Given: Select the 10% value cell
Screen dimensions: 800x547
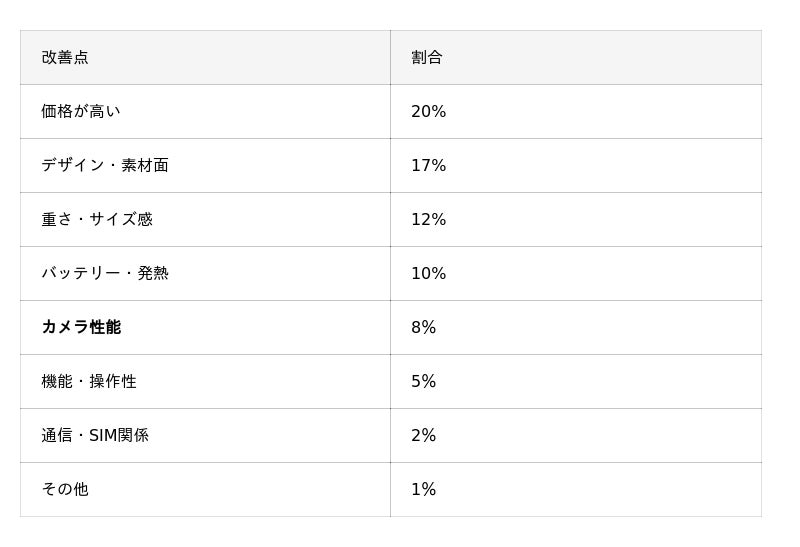Looking at the screenshot, I should tap(429, 274).
